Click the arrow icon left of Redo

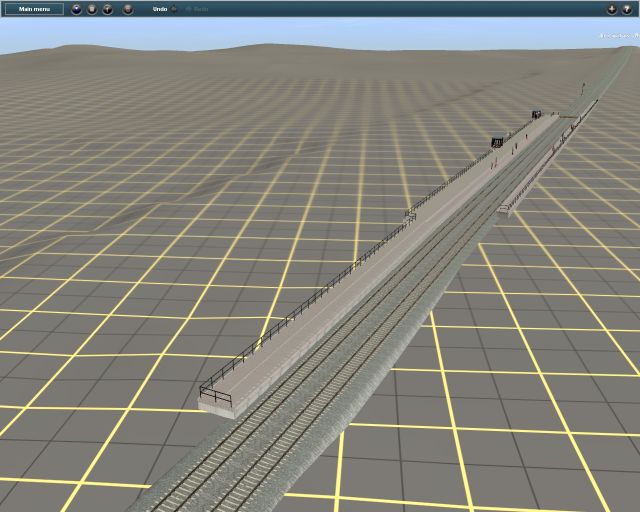(187, 9)
